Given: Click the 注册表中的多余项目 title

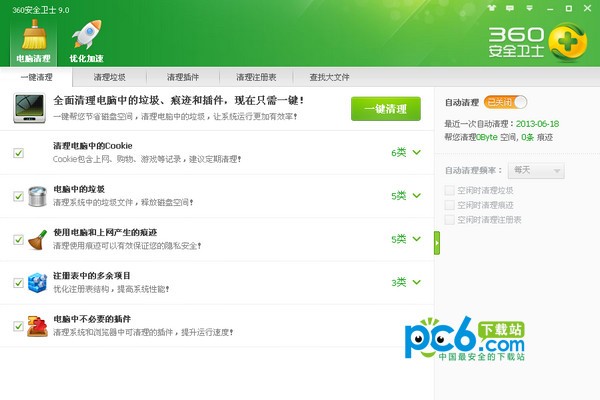Looking at the screenshot, I should coord(92,276).
